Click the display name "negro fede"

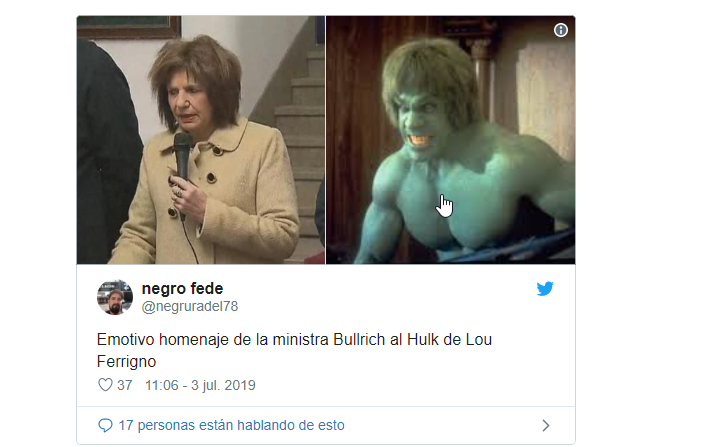point(182,289)
